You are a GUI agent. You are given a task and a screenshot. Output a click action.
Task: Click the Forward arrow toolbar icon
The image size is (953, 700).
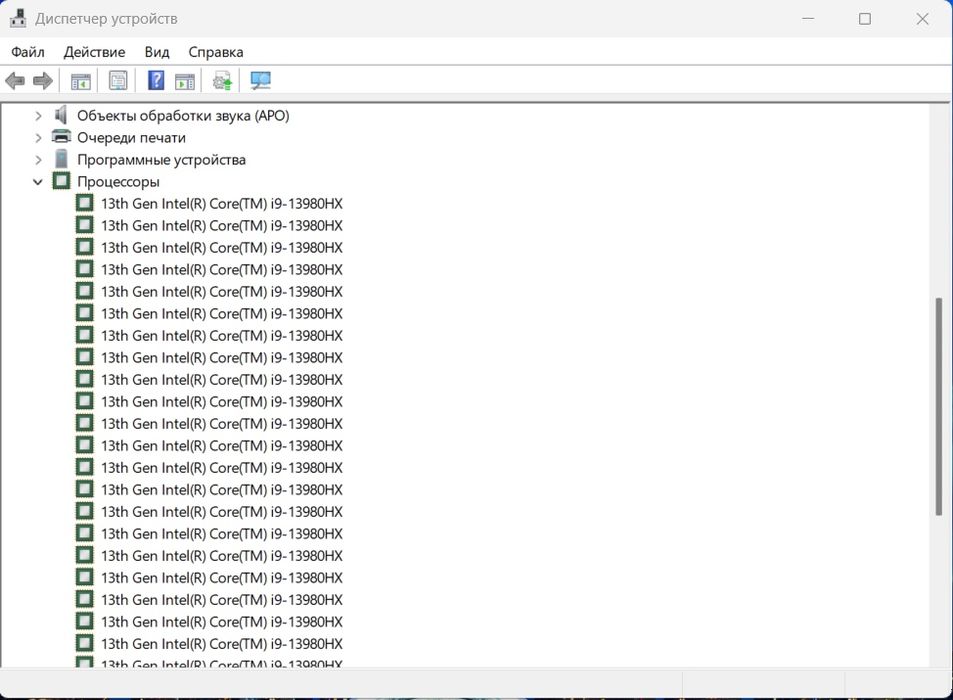43,80
